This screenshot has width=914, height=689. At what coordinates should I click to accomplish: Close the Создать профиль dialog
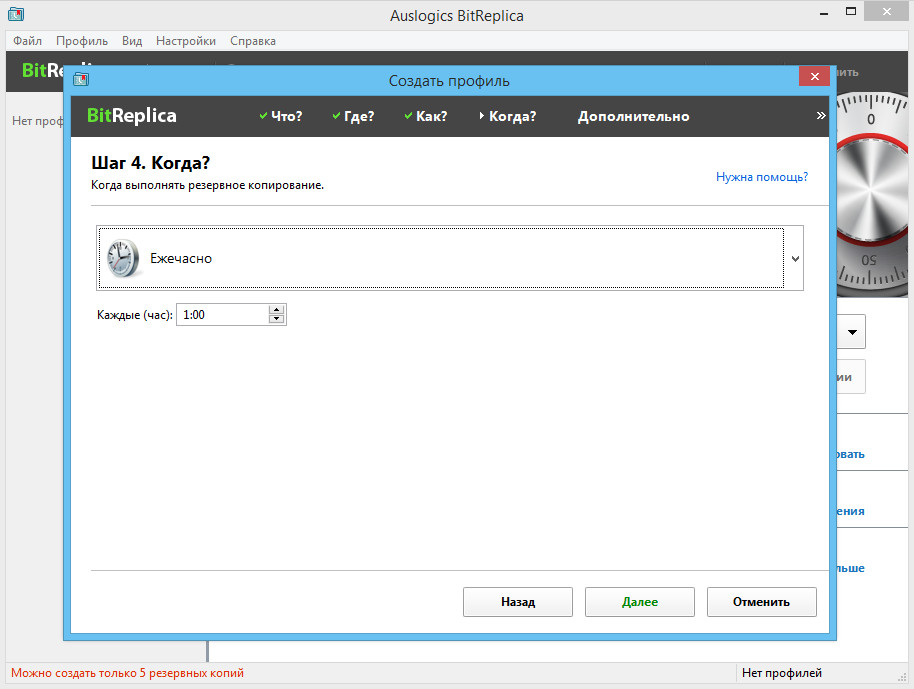click(814, 76)
